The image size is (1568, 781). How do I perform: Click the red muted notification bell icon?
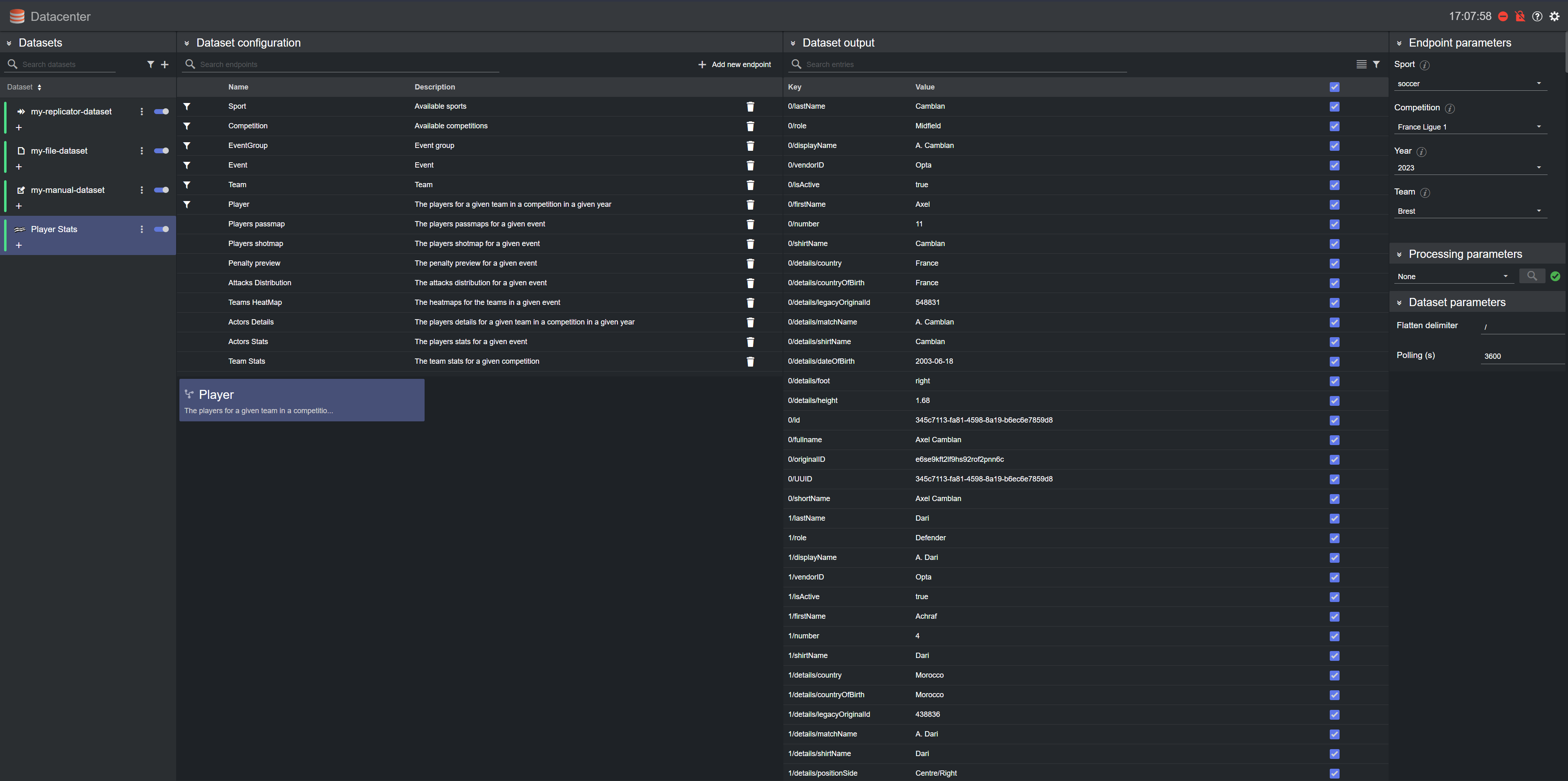pos(1520,16)
